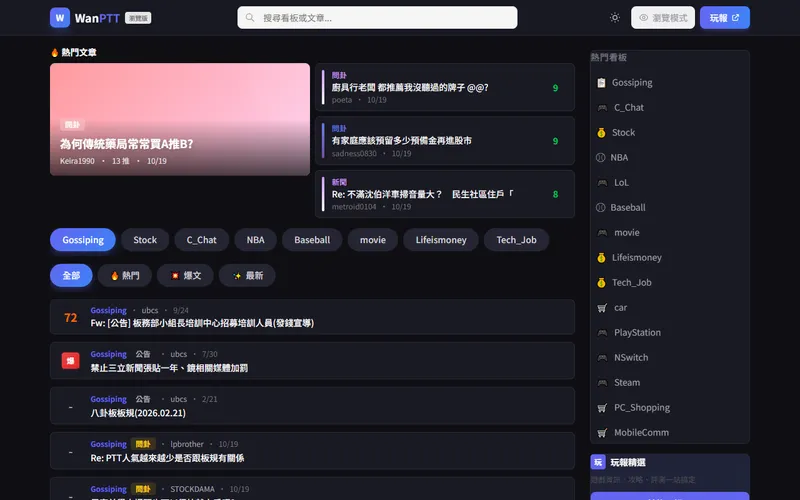Click the 玩報精選 icon
The height and width of the screenshot is (500, 800).
[598, 462]
